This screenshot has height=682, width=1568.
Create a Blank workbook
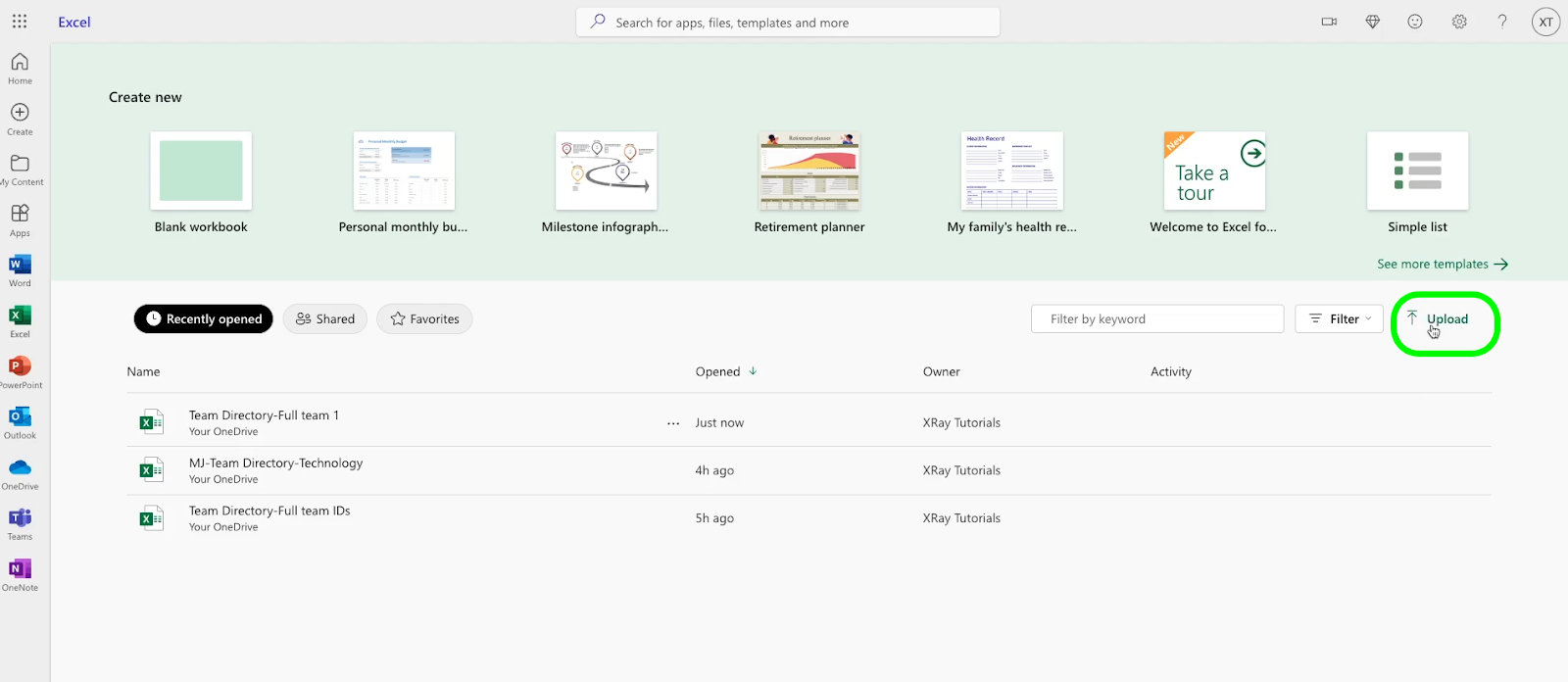201,183
